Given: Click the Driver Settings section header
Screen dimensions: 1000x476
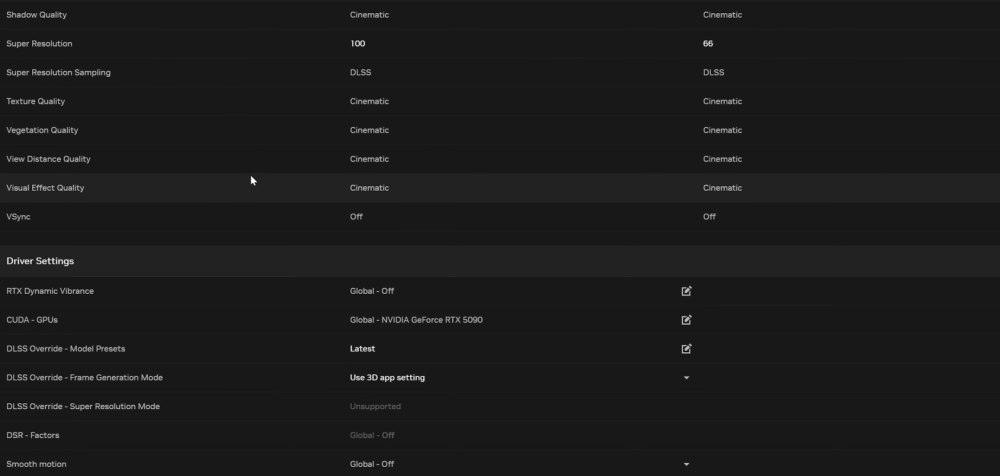Looking at the screenshot, I should 40,261.
